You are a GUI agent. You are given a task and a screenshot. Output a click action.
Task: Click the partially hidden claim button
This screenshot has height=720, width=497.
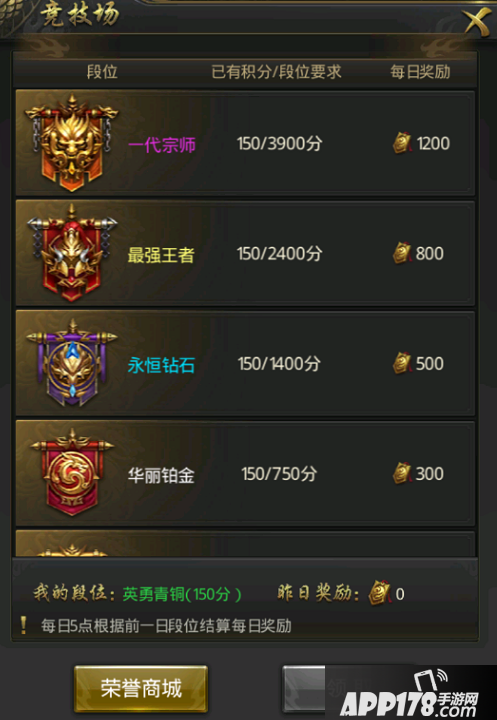coord(304,688)
